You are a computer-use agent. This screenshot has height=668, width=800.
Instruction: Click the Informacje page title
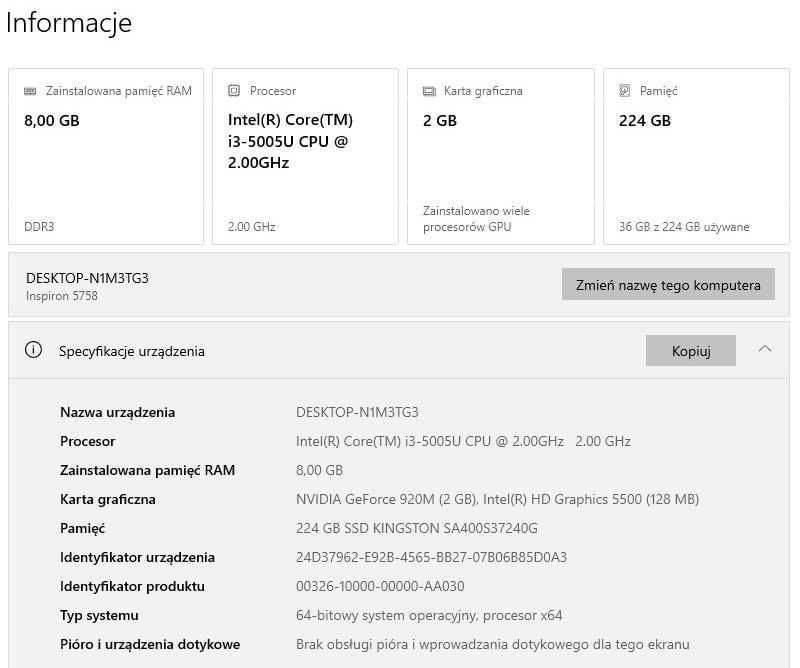(x=69, y=22)
